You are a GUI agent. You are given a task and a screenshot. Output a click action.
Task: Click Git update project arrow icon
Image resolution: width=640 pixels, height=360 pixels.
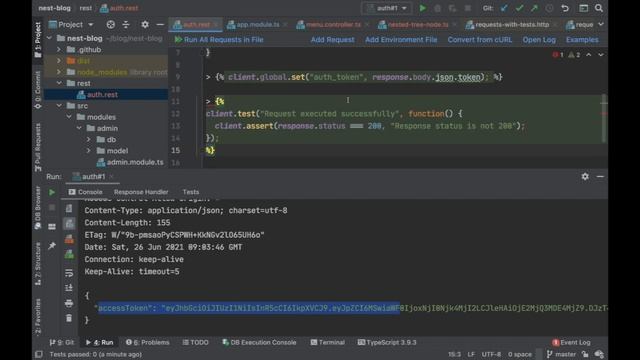tap(504, 8)
